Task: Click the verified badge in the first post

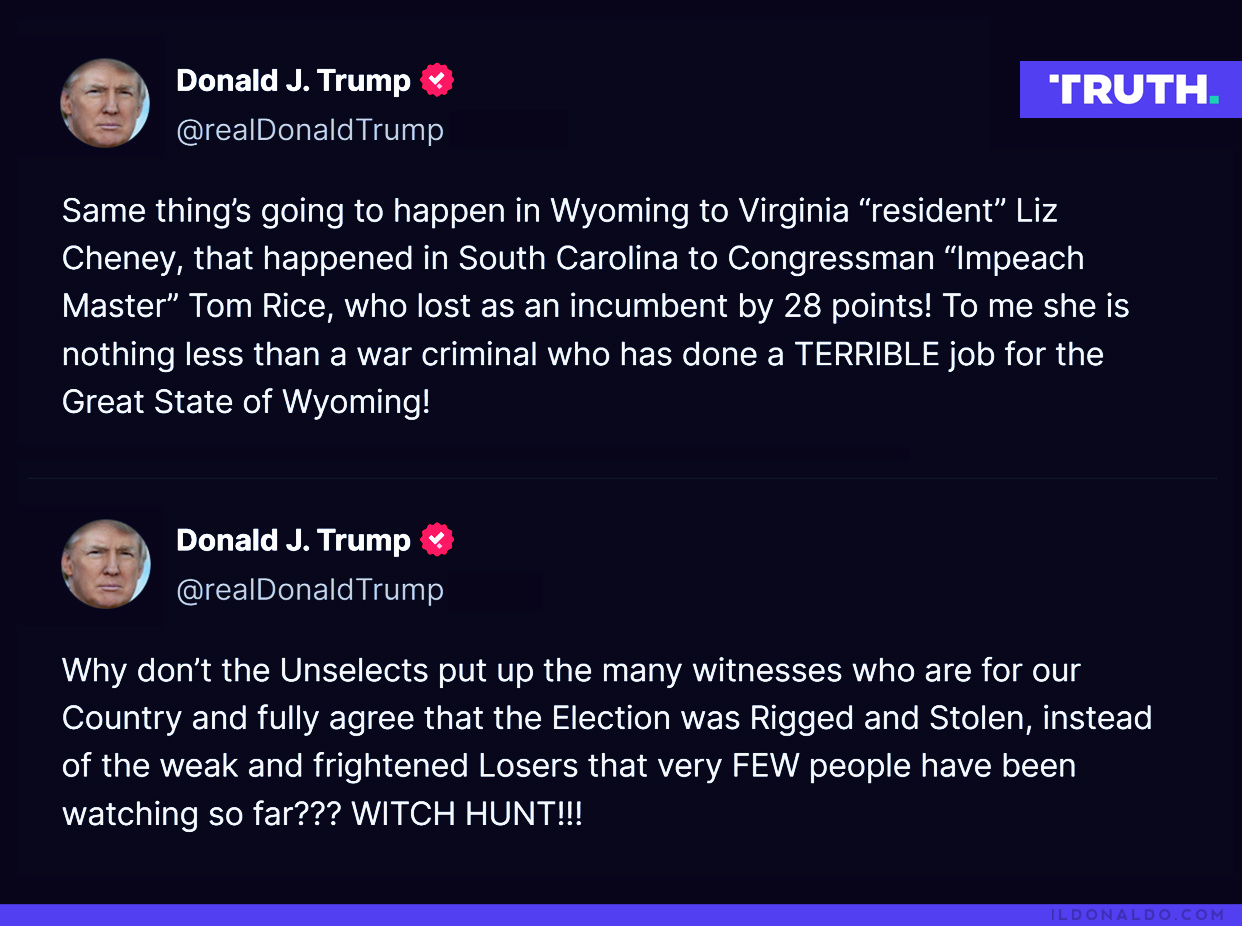Action: (437, 80)
